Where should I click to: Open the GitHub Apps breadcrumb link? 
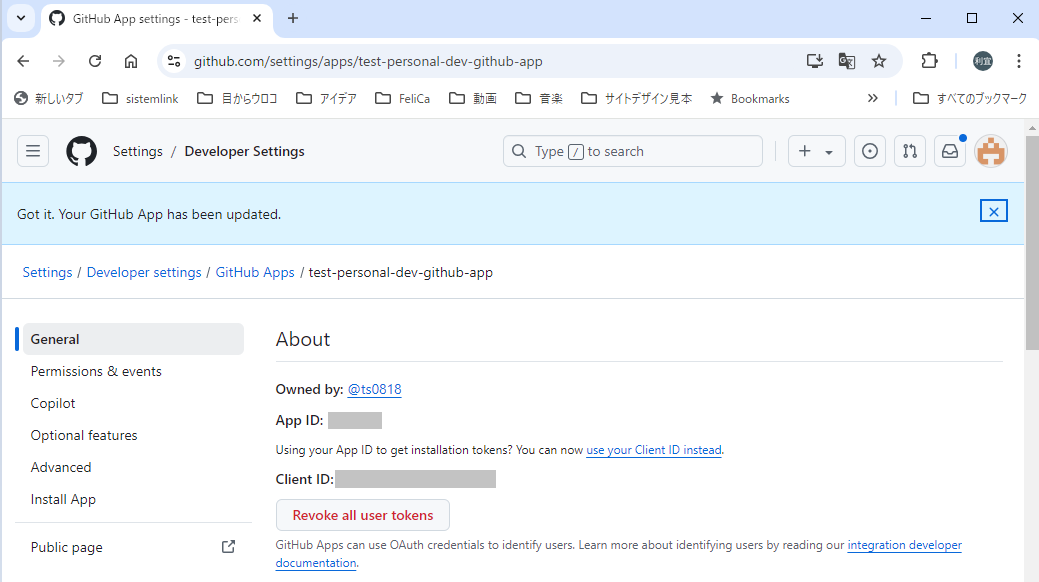click(254, 272)
